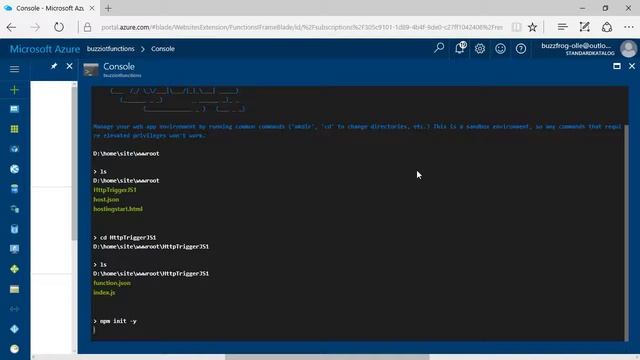Open the reading view book icon

click(516, 27)
